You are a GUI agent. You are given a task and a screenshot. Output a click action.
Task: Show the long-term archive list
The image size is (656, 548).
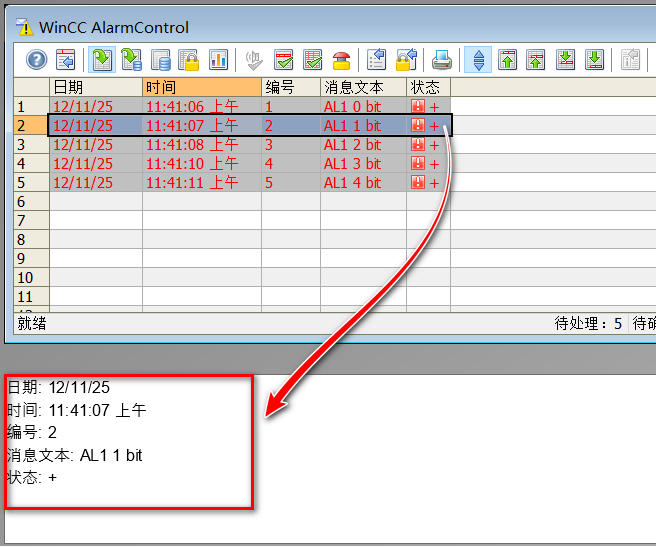click(x=160, y=60)
